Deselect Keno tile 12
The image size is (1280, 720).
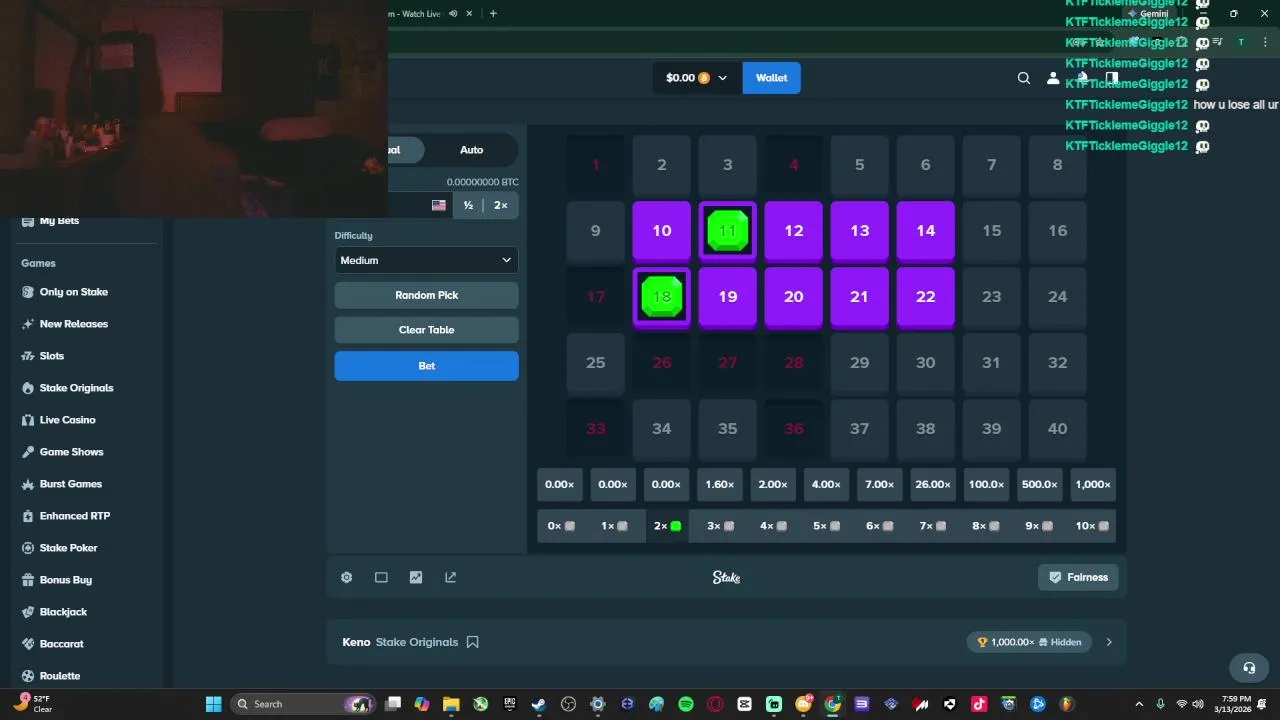point(794,231)
